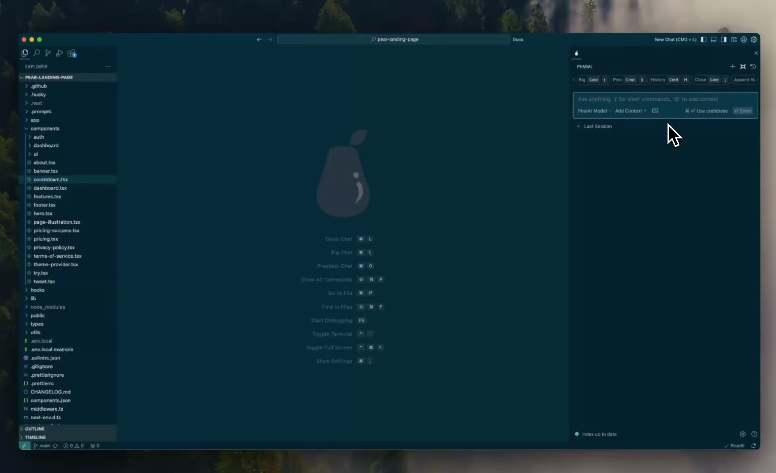
Task: Open the Run and Debug view
Action: point(59,53)
